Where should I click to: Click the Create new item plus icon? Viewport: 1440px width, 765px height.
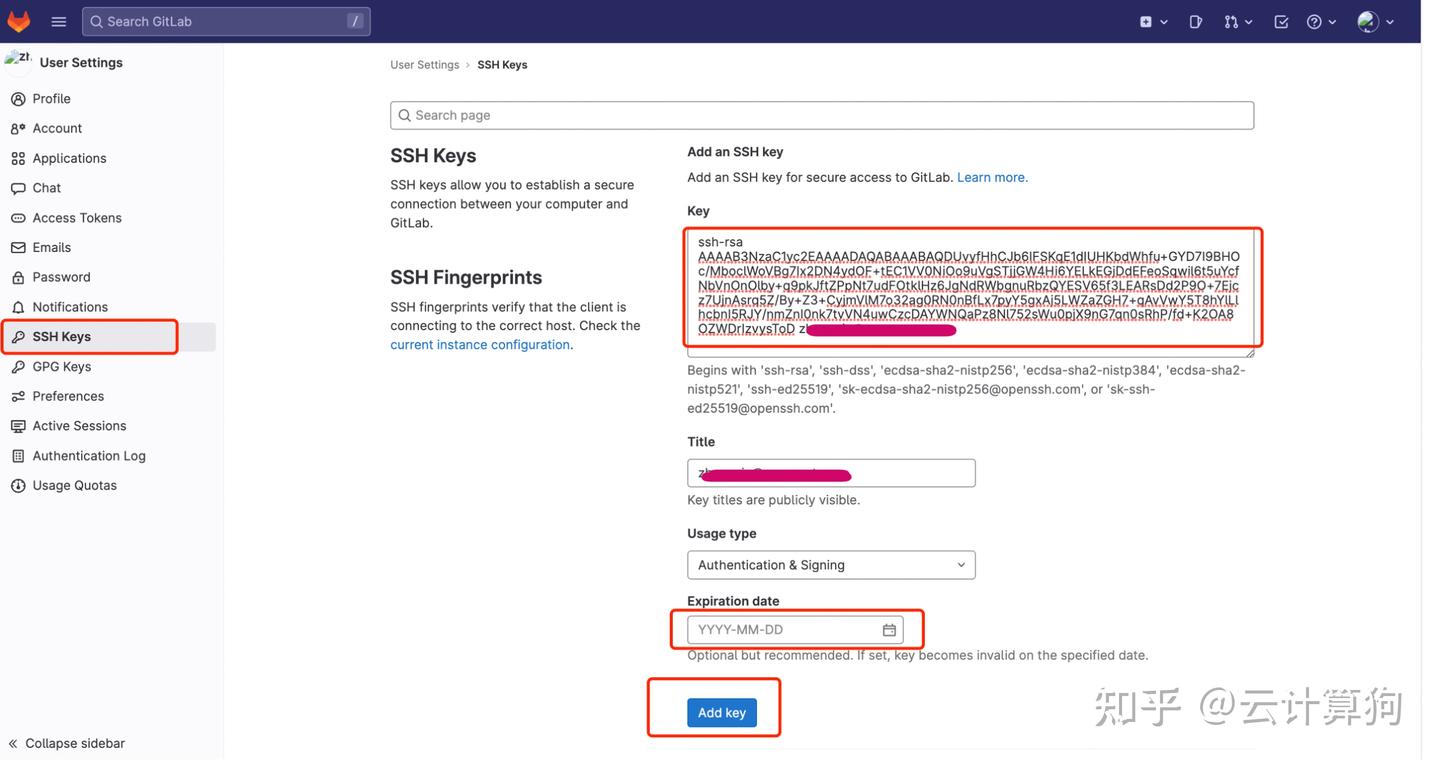[1148, 20]
